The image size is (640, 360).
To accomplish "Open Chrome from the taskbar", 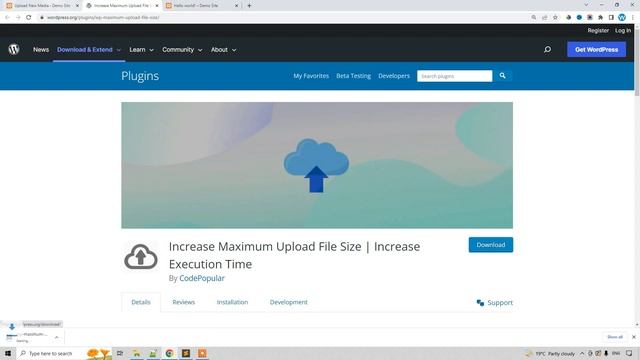I will click(x=169, y=353).
